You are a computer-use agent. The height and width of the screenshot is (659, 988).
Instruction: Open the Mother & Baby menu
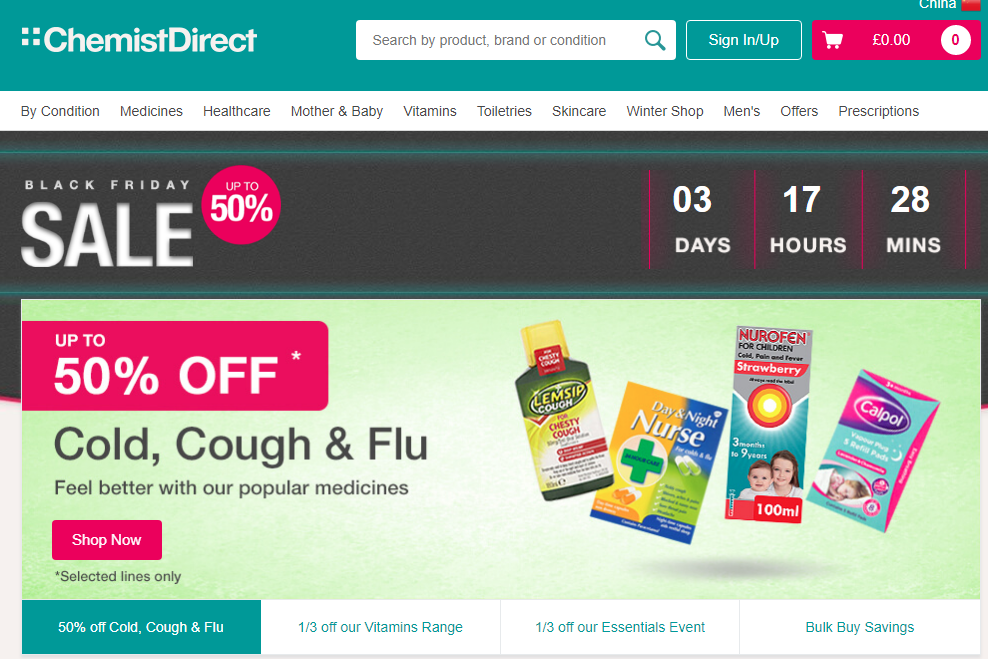click(x=336, y=112)
